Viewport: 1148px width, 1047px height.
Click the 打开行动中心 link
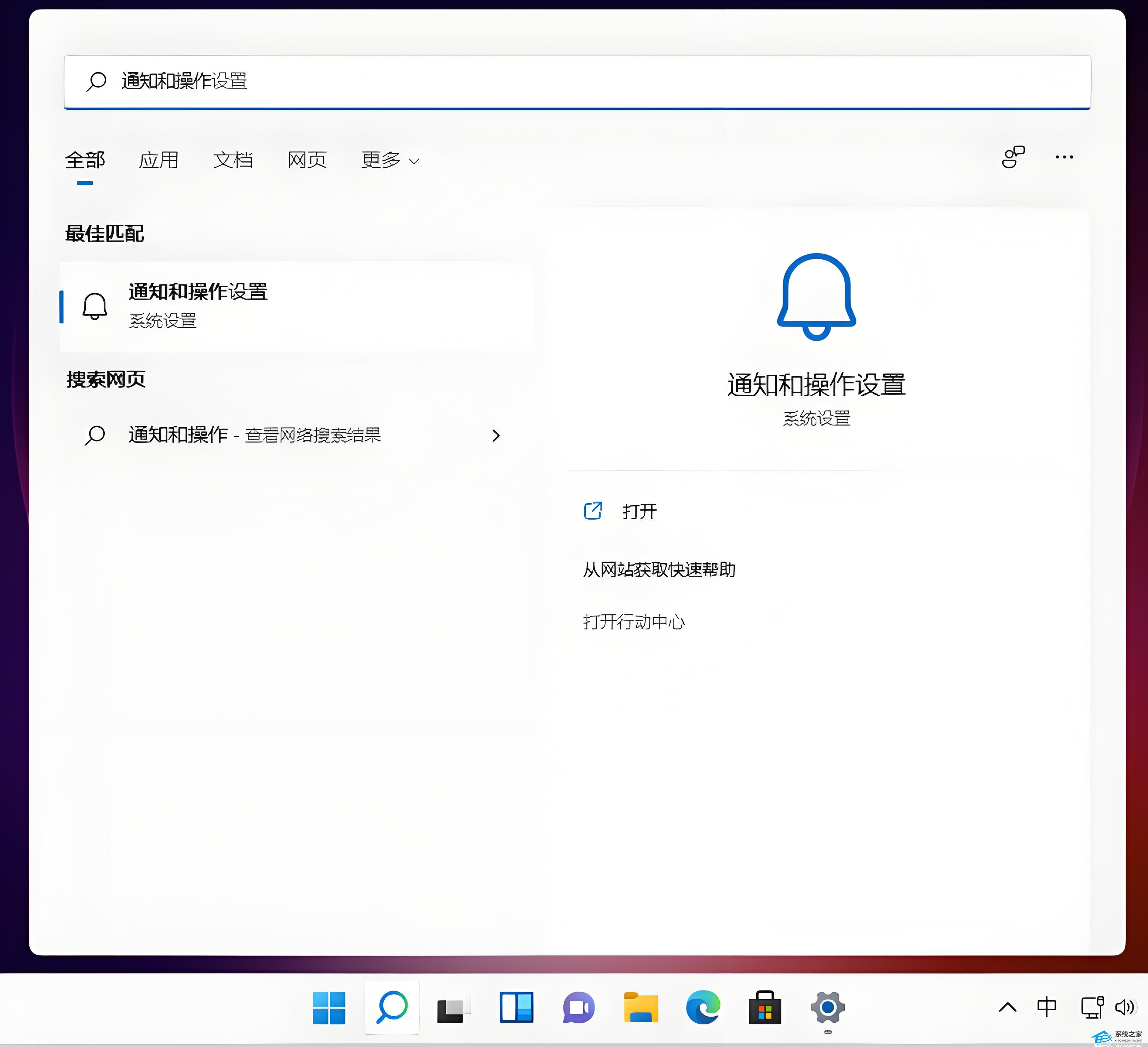[x=634, y=622]
